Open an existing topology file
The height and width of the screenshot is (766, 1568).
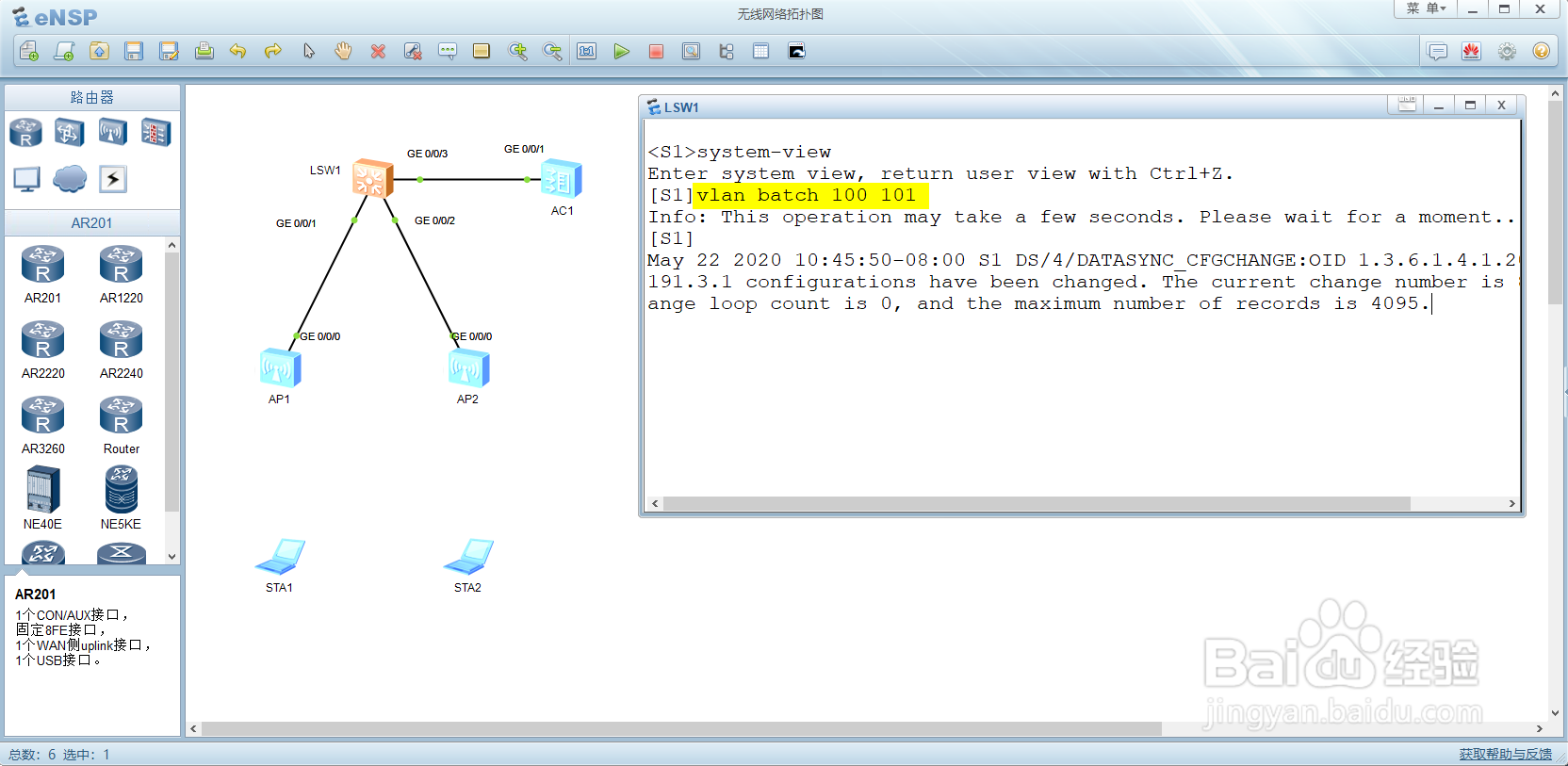tap(99, 51)
